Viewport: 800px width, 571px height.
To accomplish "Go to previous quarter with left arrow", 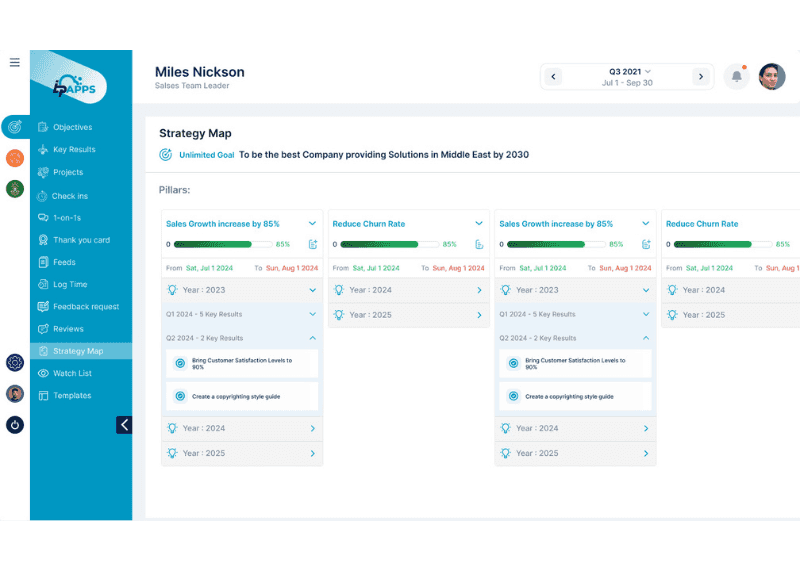I will 554,76.
